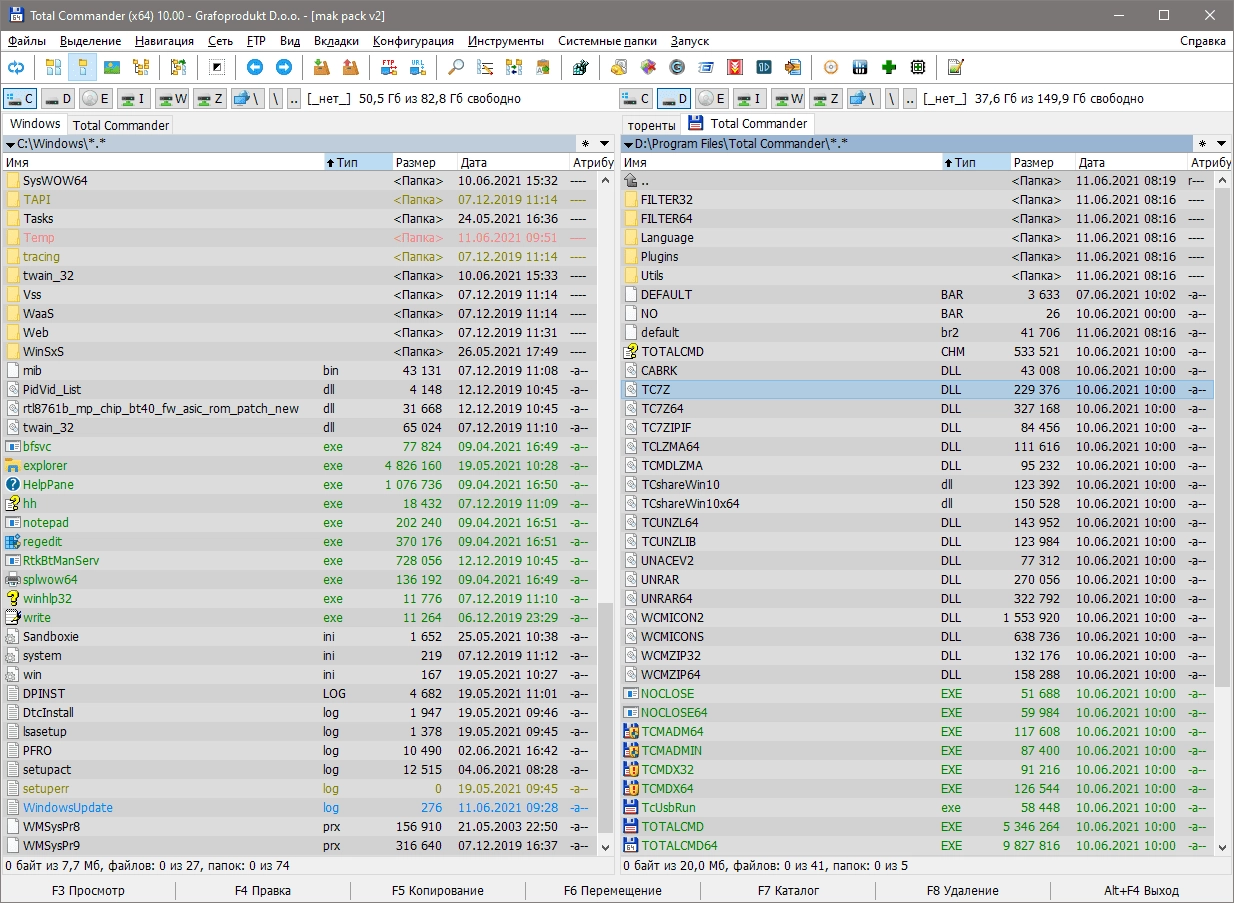Click the pack files box icon with green arrow
This screenshot has width=1234, height=903.
[321, 67]
